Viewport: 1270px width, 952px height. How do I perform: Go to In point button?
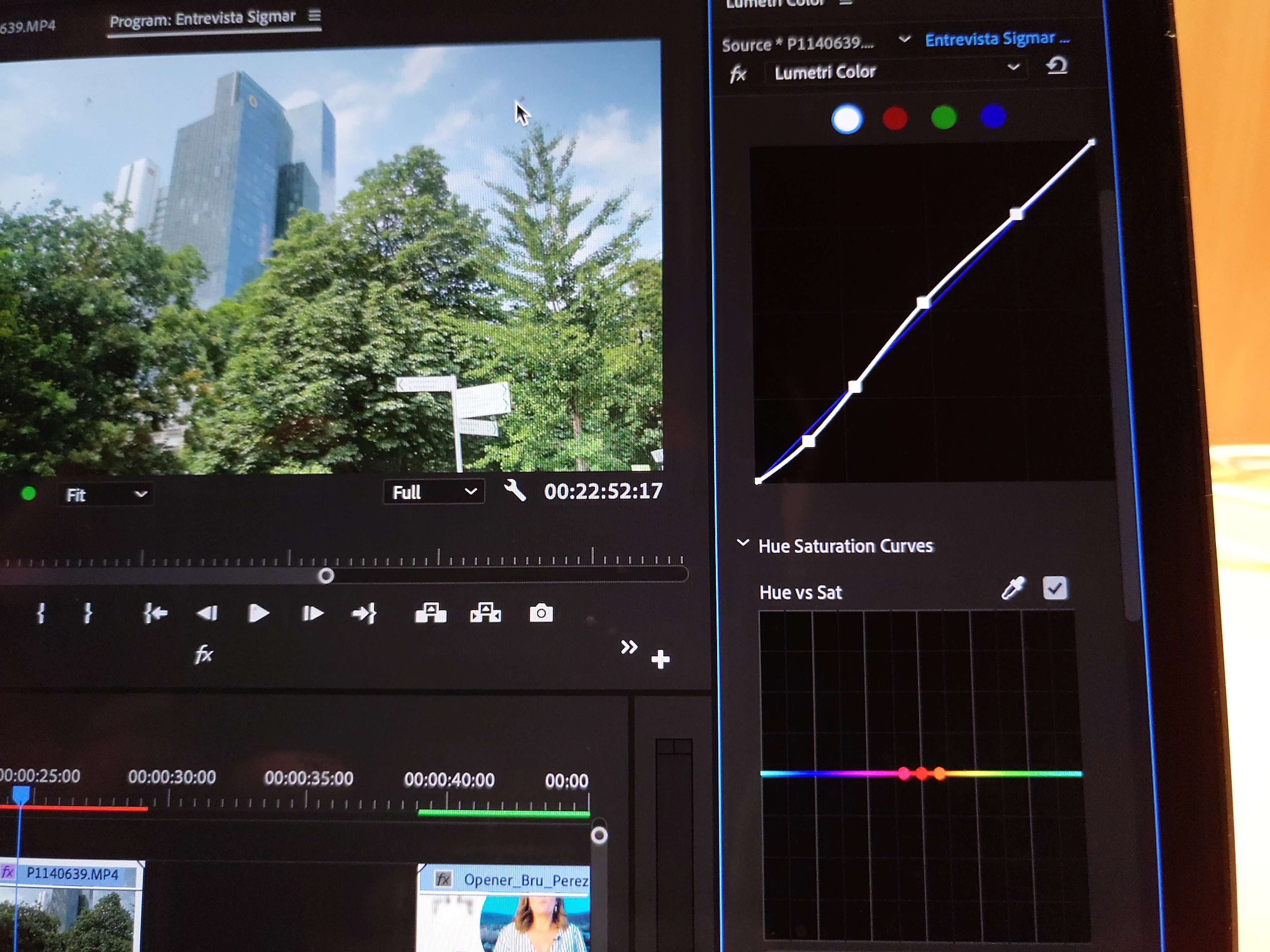[155, 613]
